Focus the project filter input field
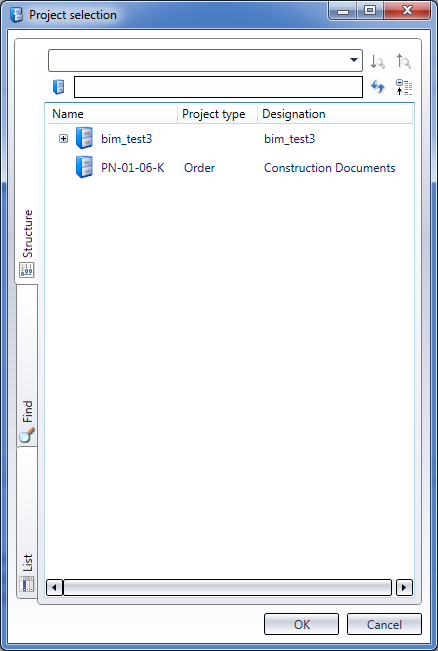 coord(218,87)
